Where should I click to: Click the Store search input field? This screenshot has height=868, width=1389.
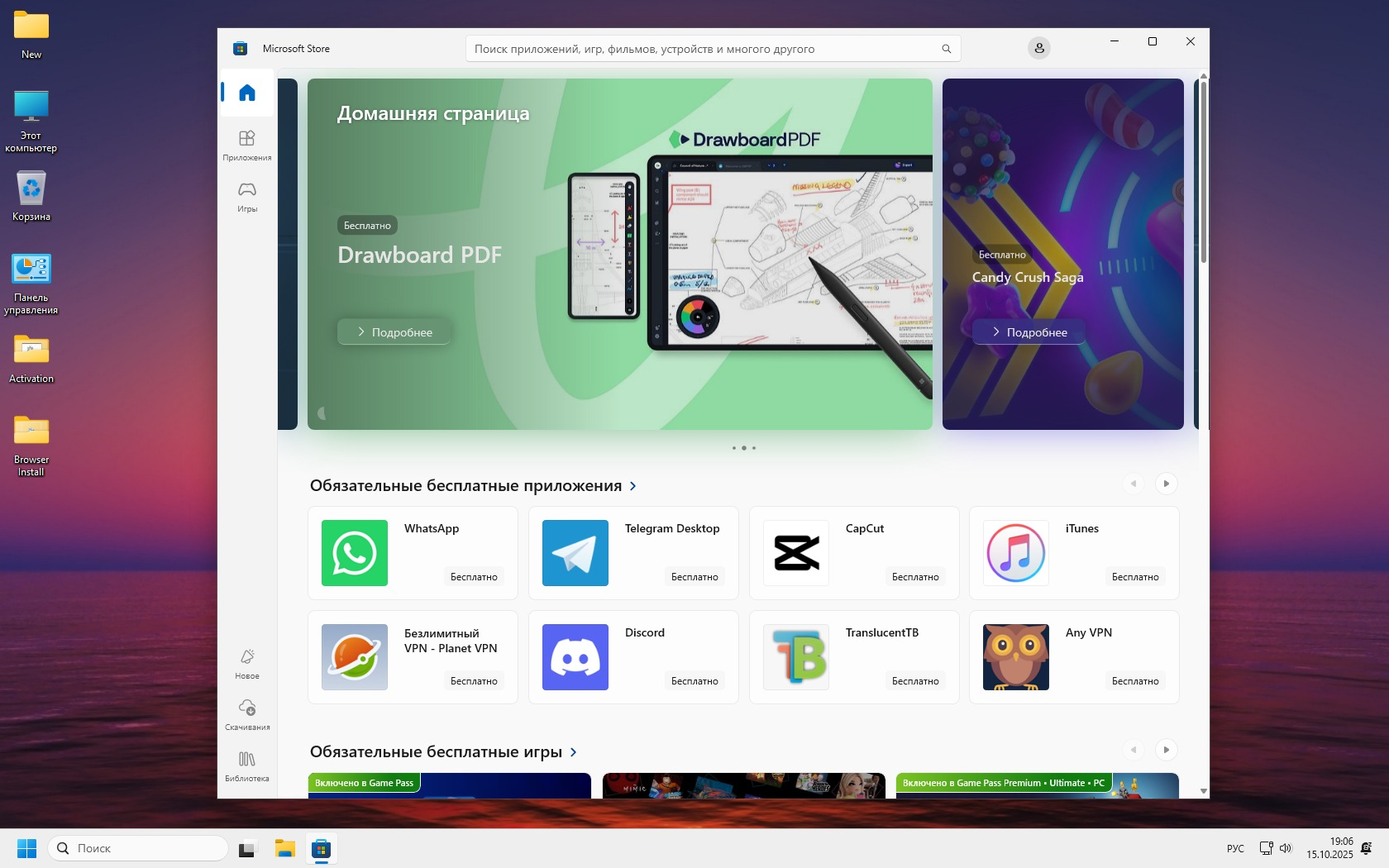pos(703,49)
